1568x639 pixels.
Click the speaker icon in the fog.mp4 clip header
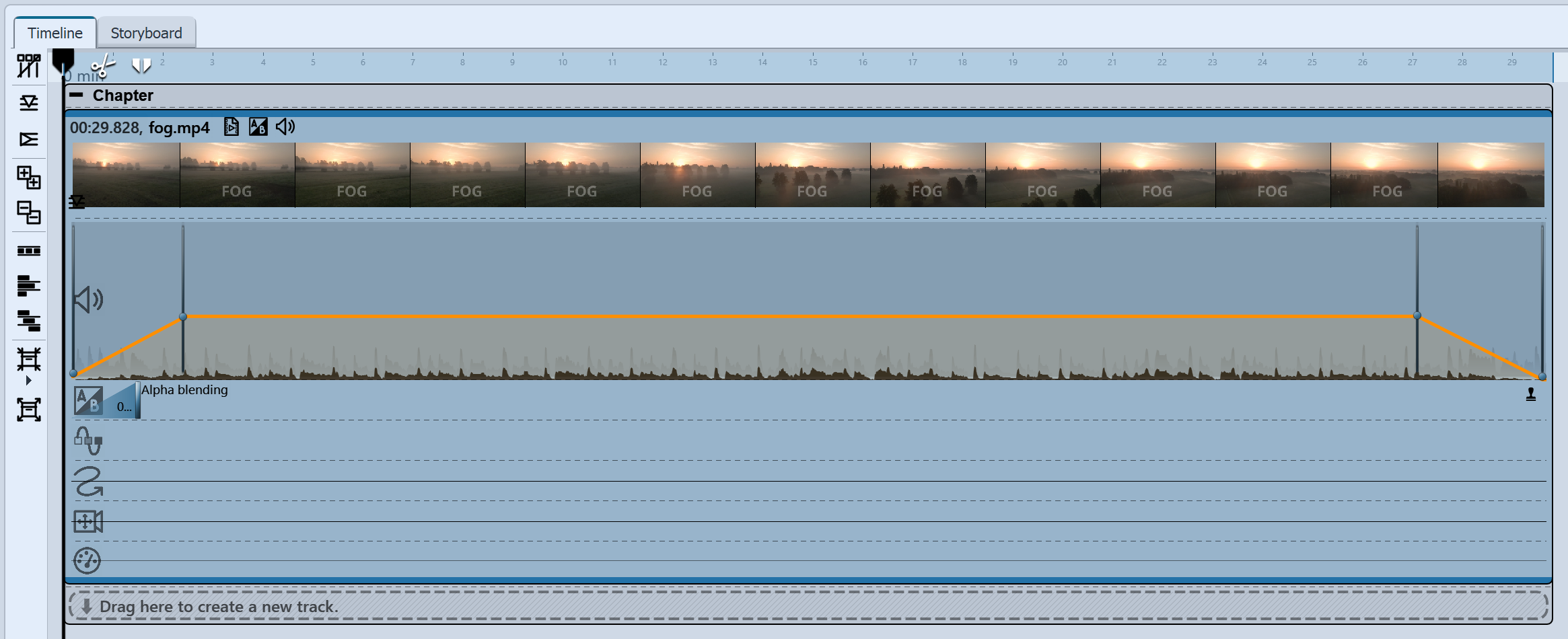coord(285,126)
